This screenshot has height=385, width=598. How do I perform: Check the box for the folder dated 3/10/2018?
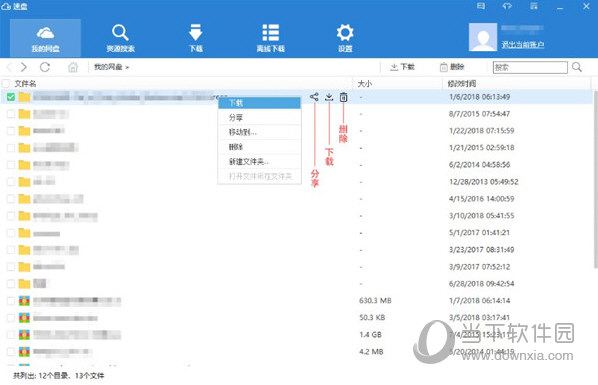[x=11, y=216]
